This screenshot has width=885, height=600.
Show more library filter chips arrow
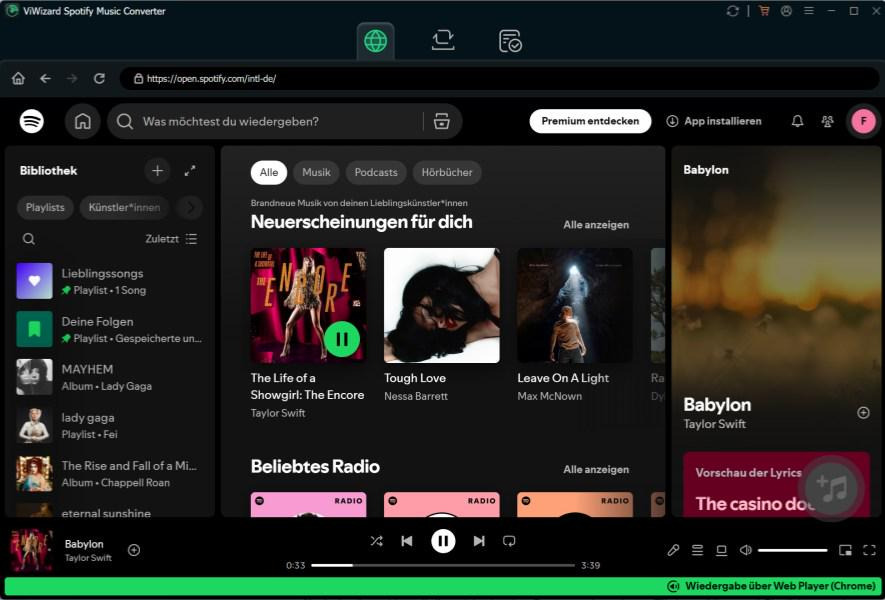click(190, 207)
